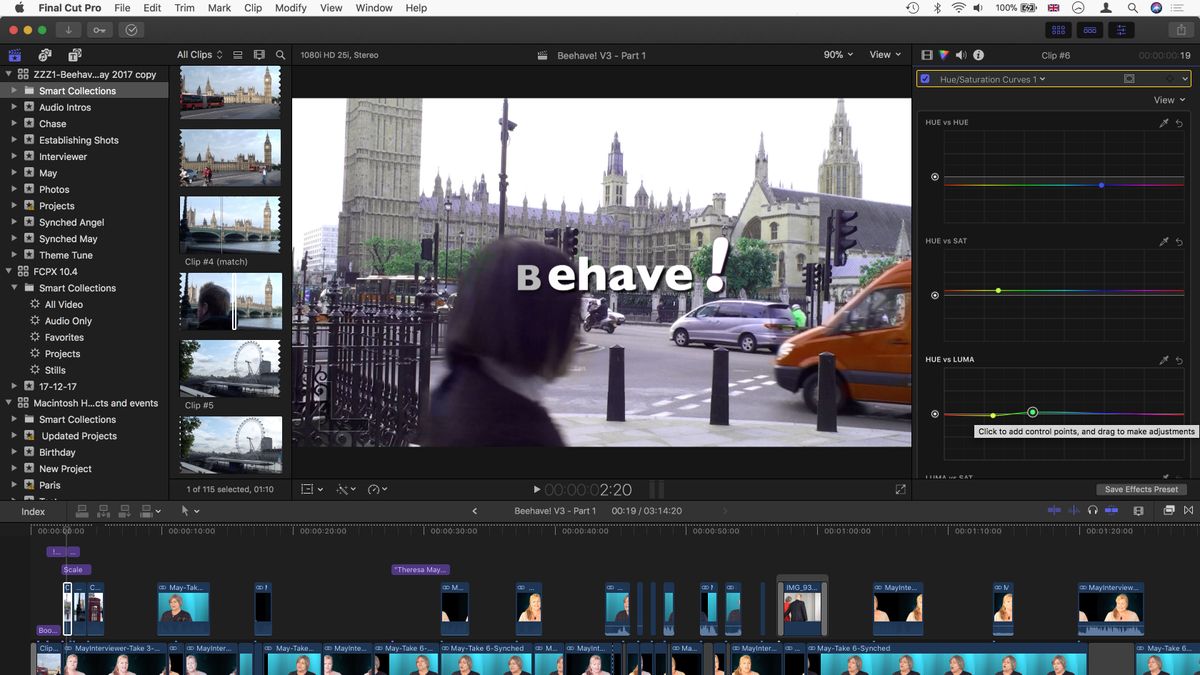This screenshot has width=1200, height=675.
Task: Open the Window menu
Action: tap(373, 8)
